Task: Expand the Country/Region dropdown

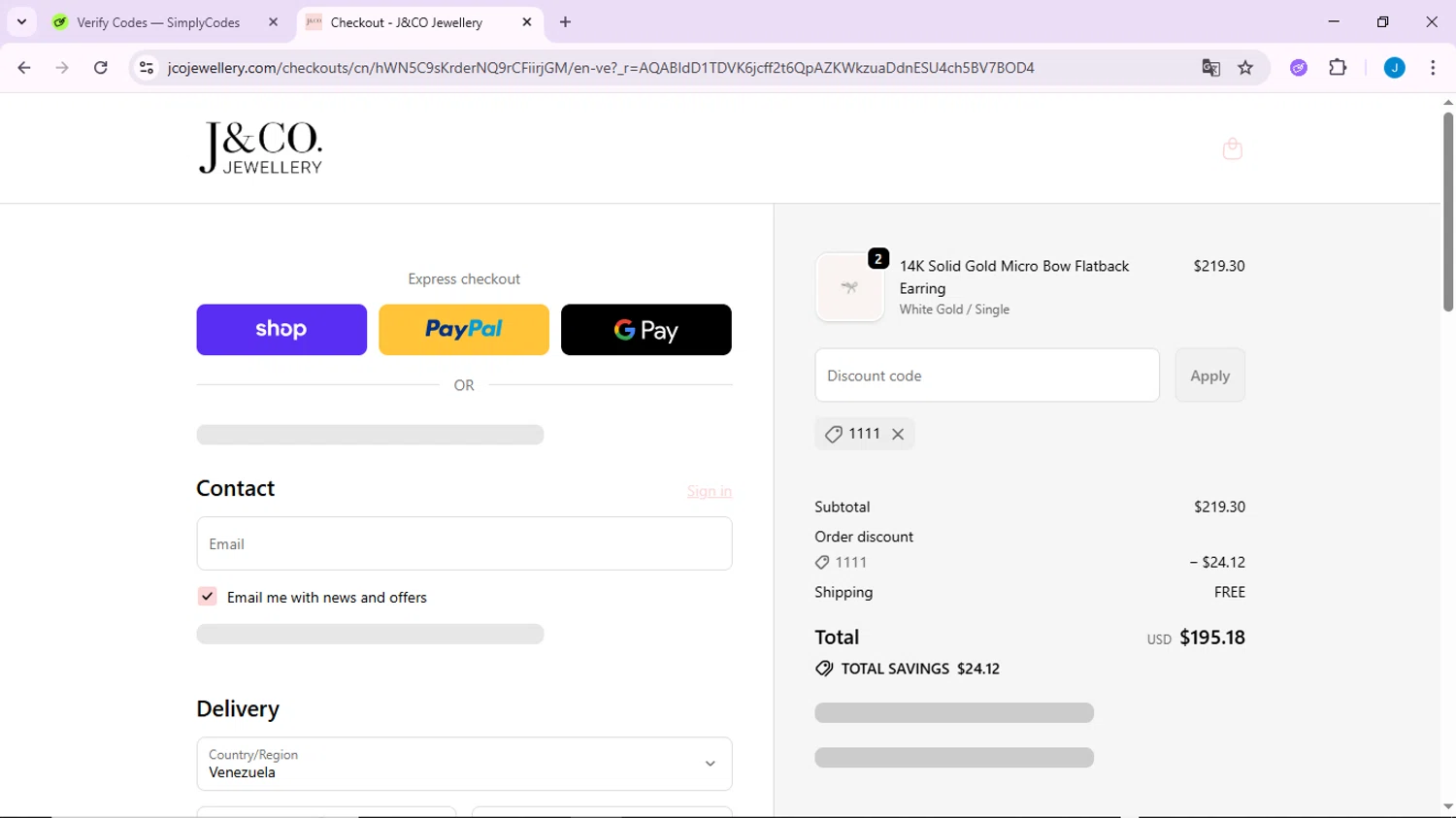Action: click(464, 764)
